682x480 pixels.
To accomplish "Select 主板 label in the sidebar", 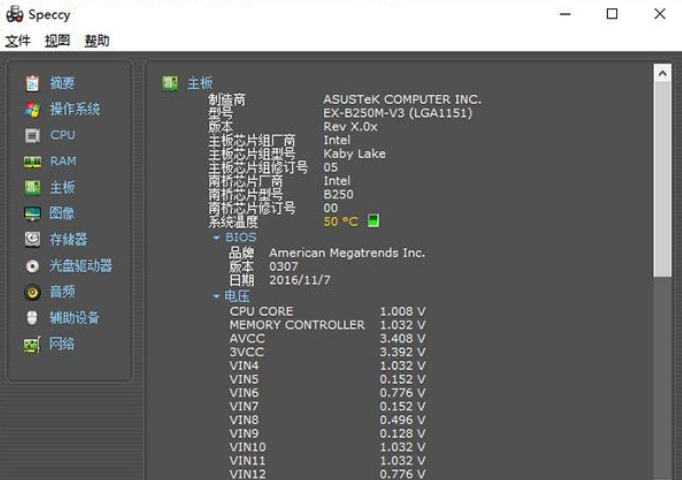I will click(62, 187).
